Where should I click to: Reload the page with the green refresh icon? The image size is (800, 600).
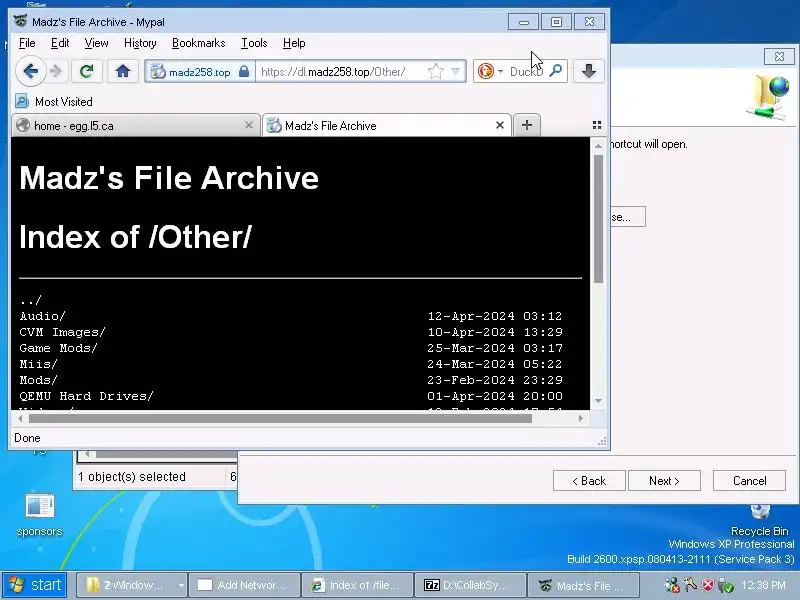[86, 71]
